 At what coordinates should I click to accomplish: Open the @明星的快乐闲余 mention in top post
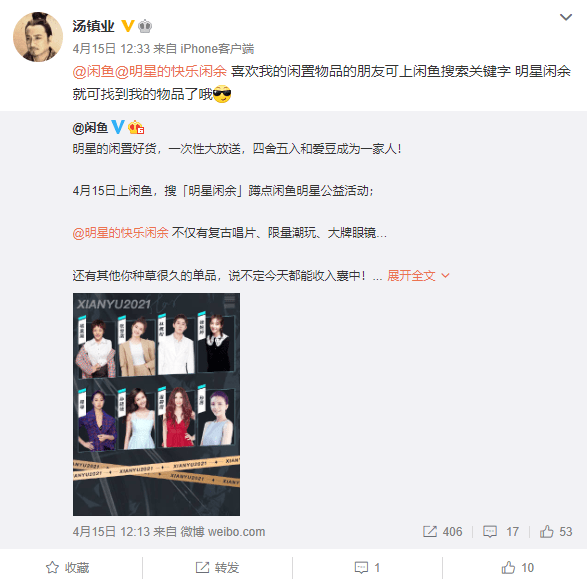click(x=170, y=71)
